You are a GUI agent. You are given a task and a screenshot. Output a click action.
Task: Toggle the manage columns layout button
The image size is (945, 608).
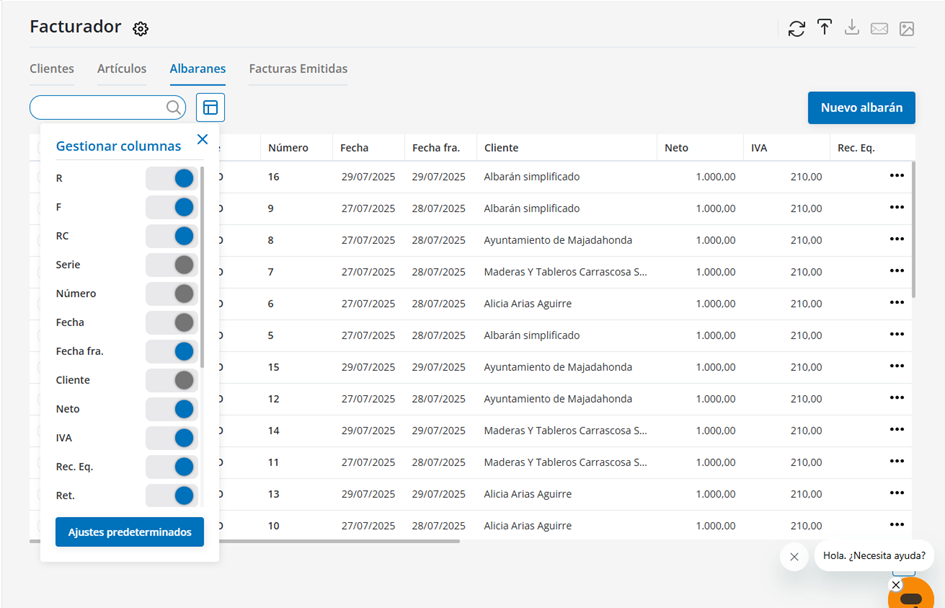pos(210,107)
